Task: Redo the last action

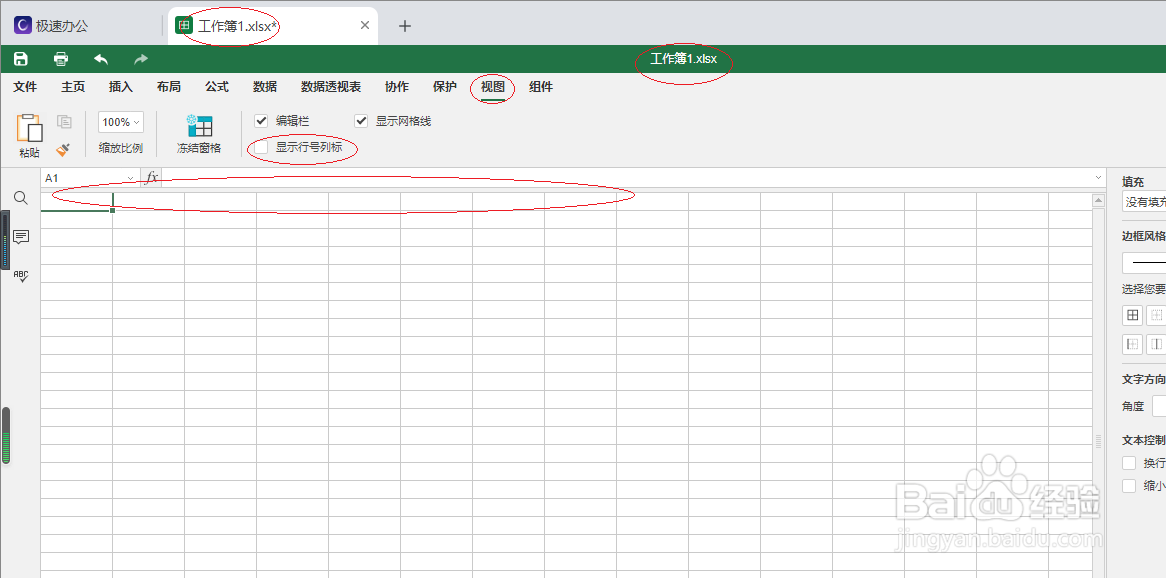Action: [x=139, y=58]
